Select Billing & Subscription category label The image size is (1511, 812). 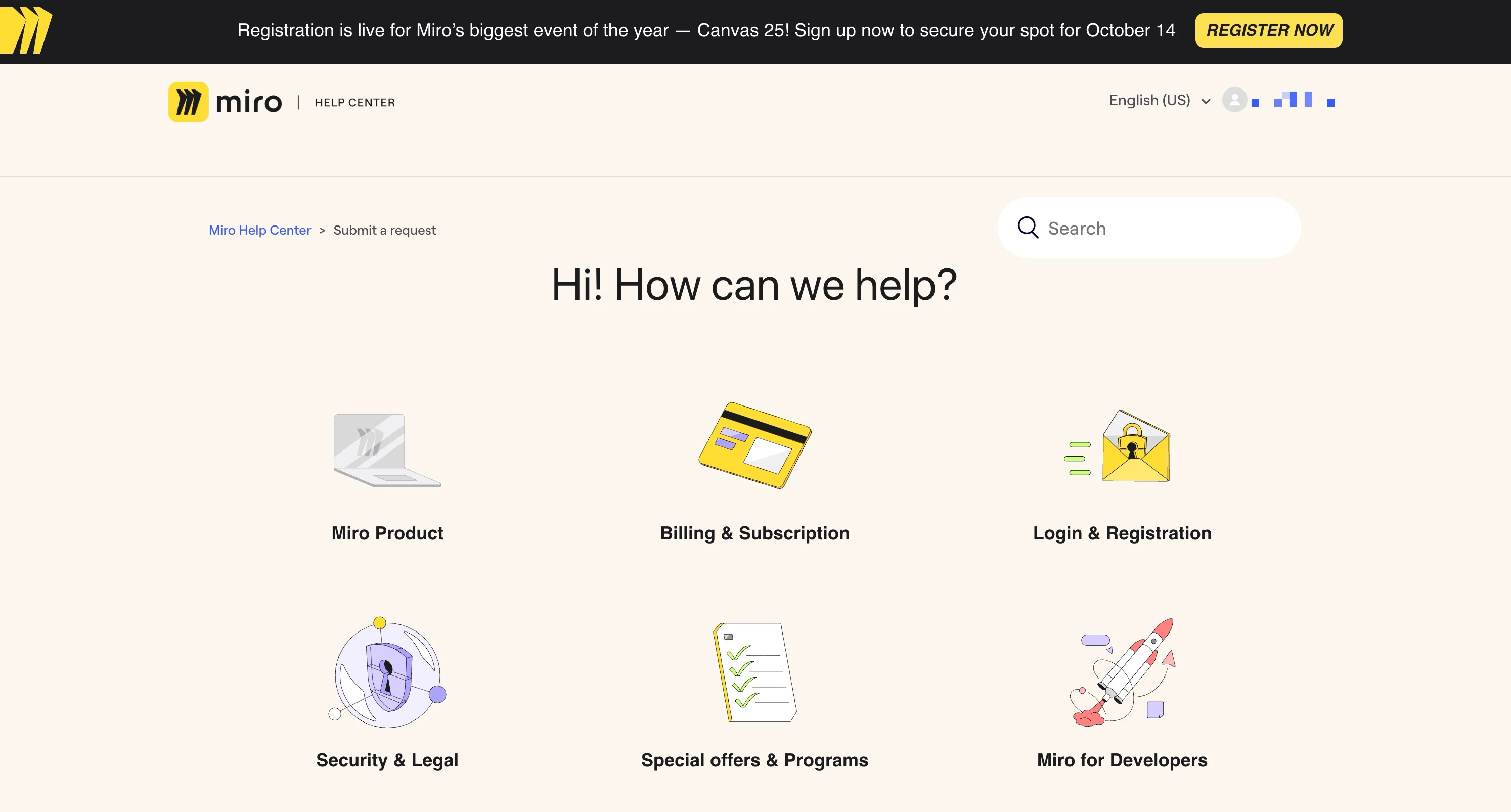(755, 533)
